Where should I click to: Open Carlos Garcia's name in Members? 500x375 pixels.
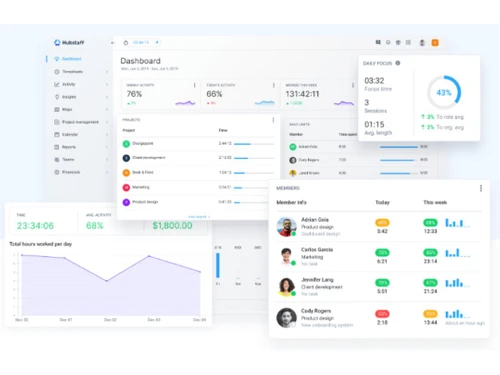pyautogui.click(x=317, y=250)
